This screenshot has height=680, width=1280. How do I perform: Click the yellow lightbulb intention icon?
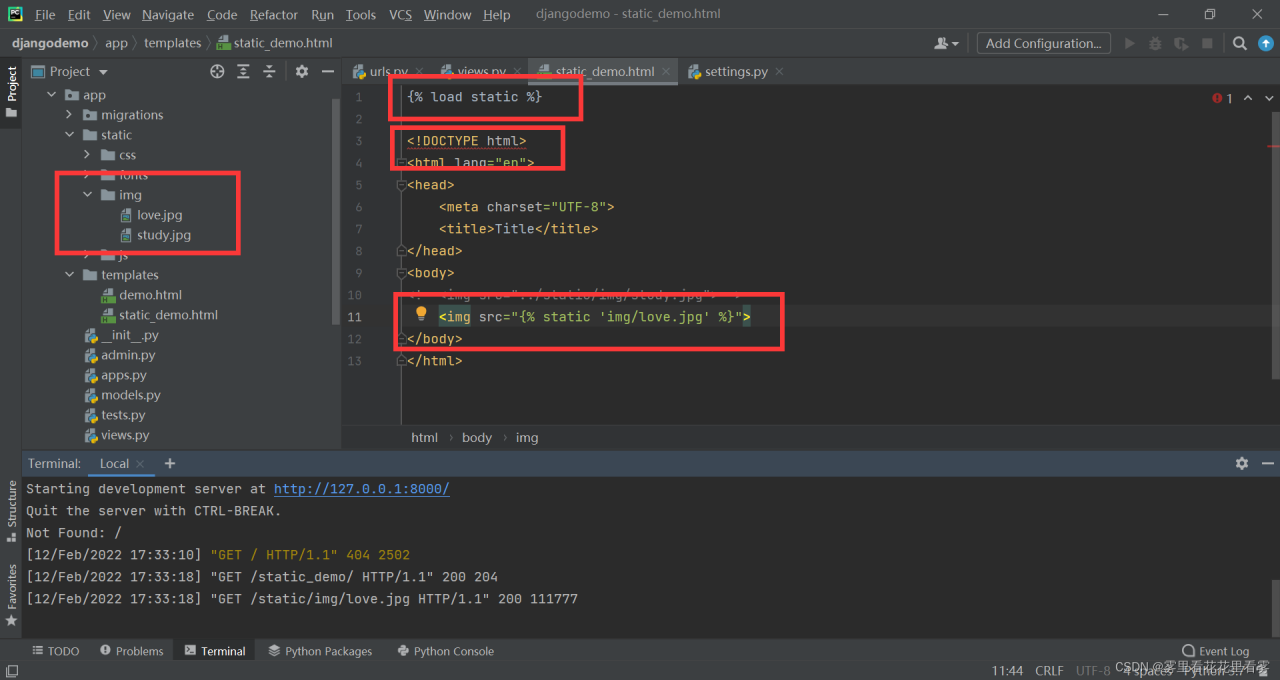421,314
